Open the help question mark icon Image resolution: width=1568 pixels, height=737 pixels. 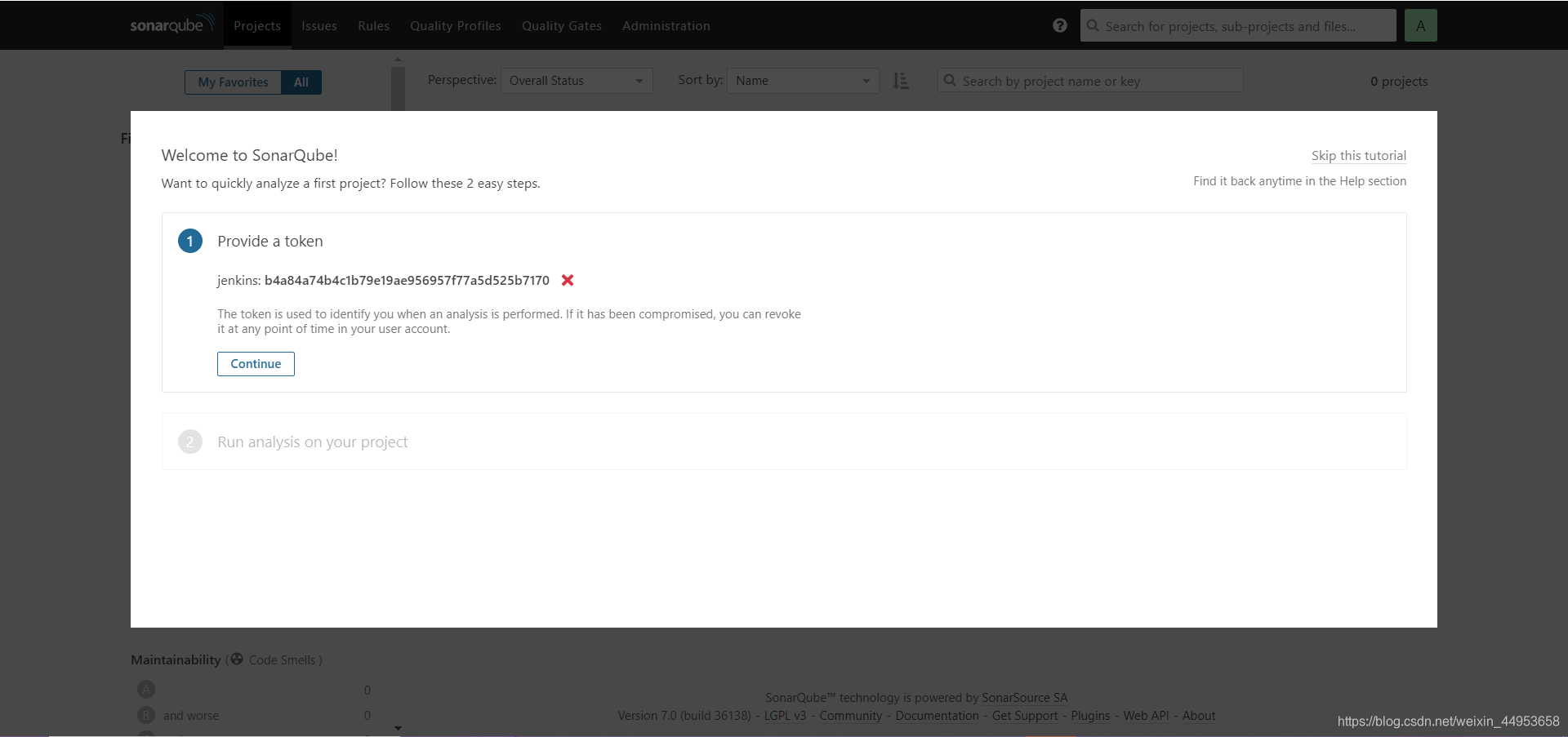tap(1060, 25)
